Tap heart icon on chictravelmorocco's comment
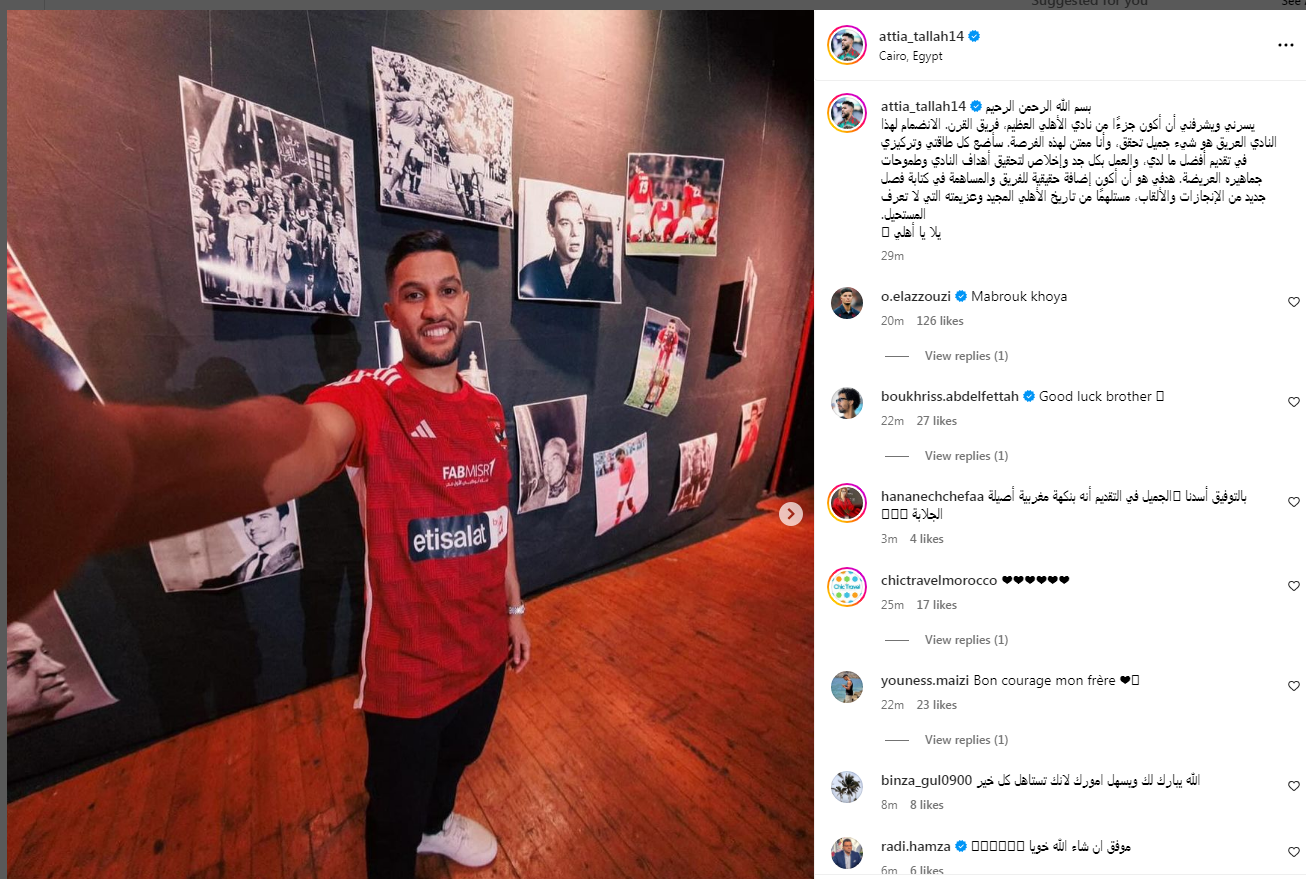Image resolution: width=1306 pixels, height=879 pixels. coord(1293,586)
